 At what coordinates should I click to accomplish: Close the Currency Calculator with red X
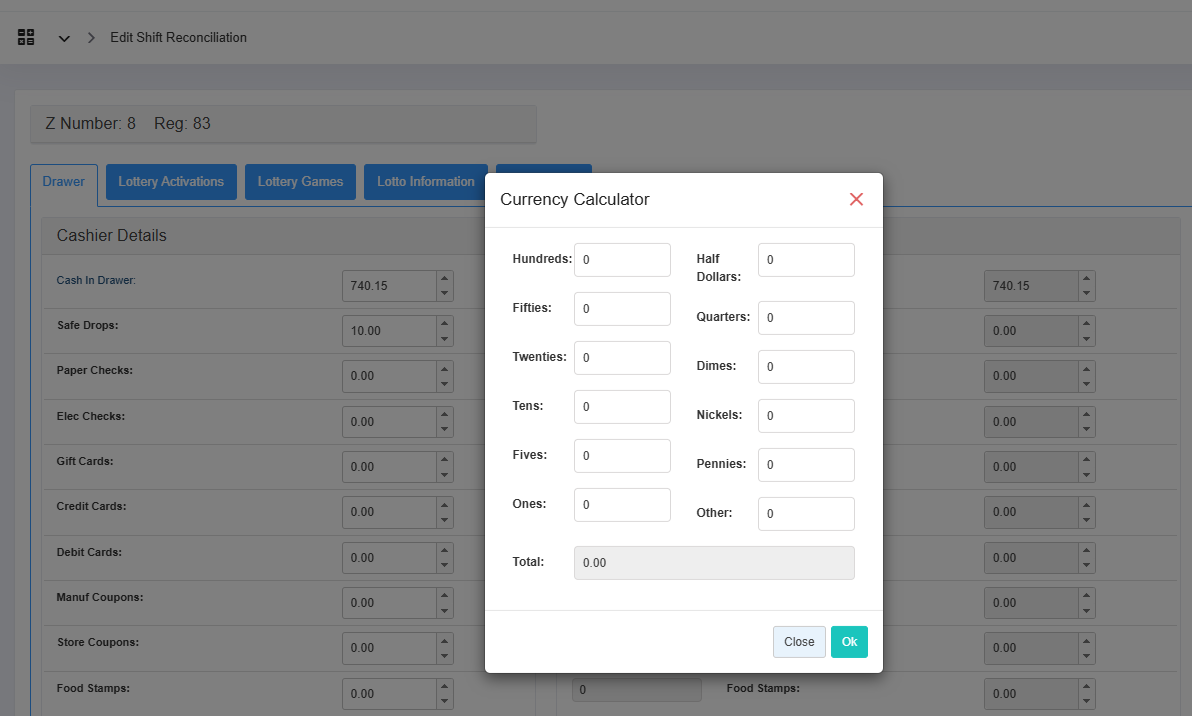pos(856,199)
